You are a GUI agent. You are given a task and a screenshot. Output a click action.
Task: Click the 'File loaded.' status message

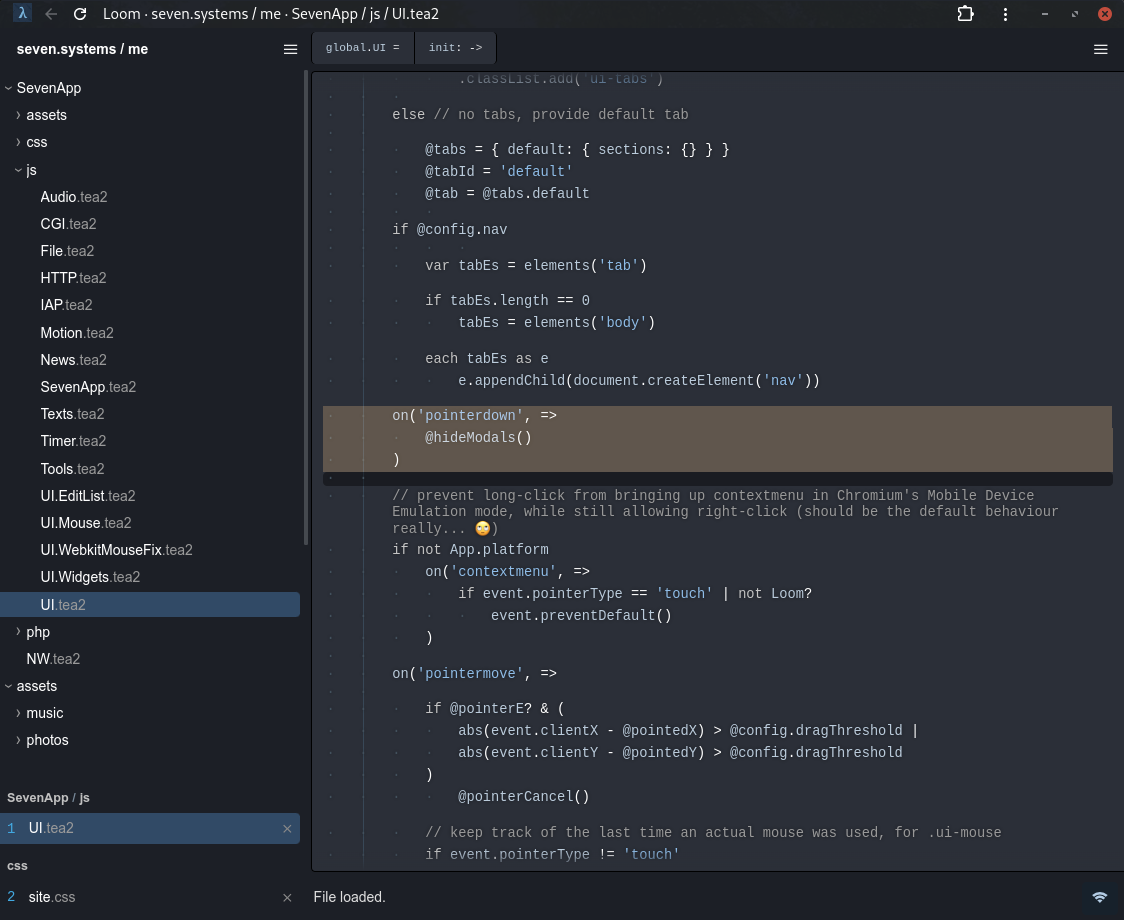tap(349, 897)
